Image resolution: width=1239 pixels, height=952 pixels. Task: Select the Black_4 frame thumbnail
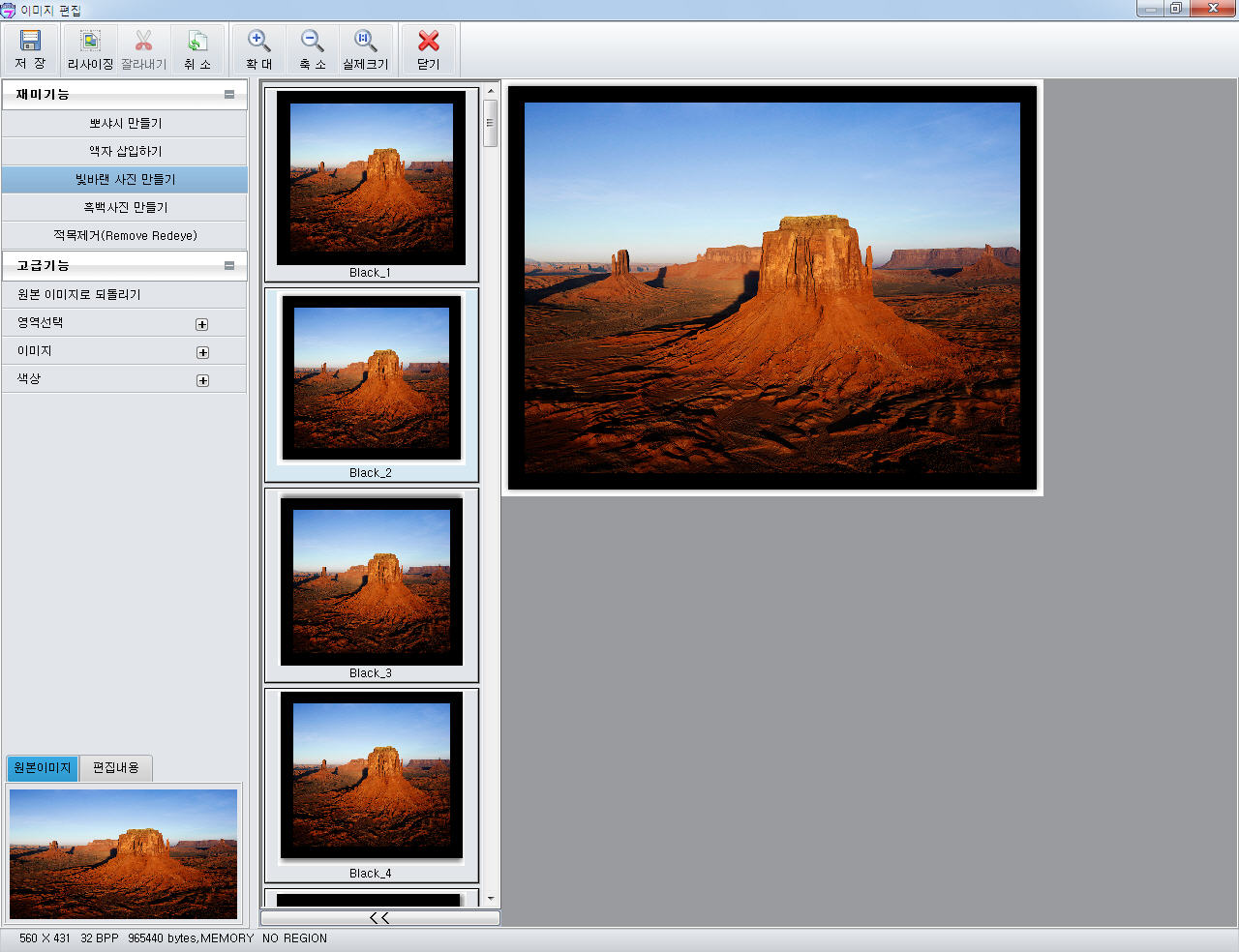point(372,786)
